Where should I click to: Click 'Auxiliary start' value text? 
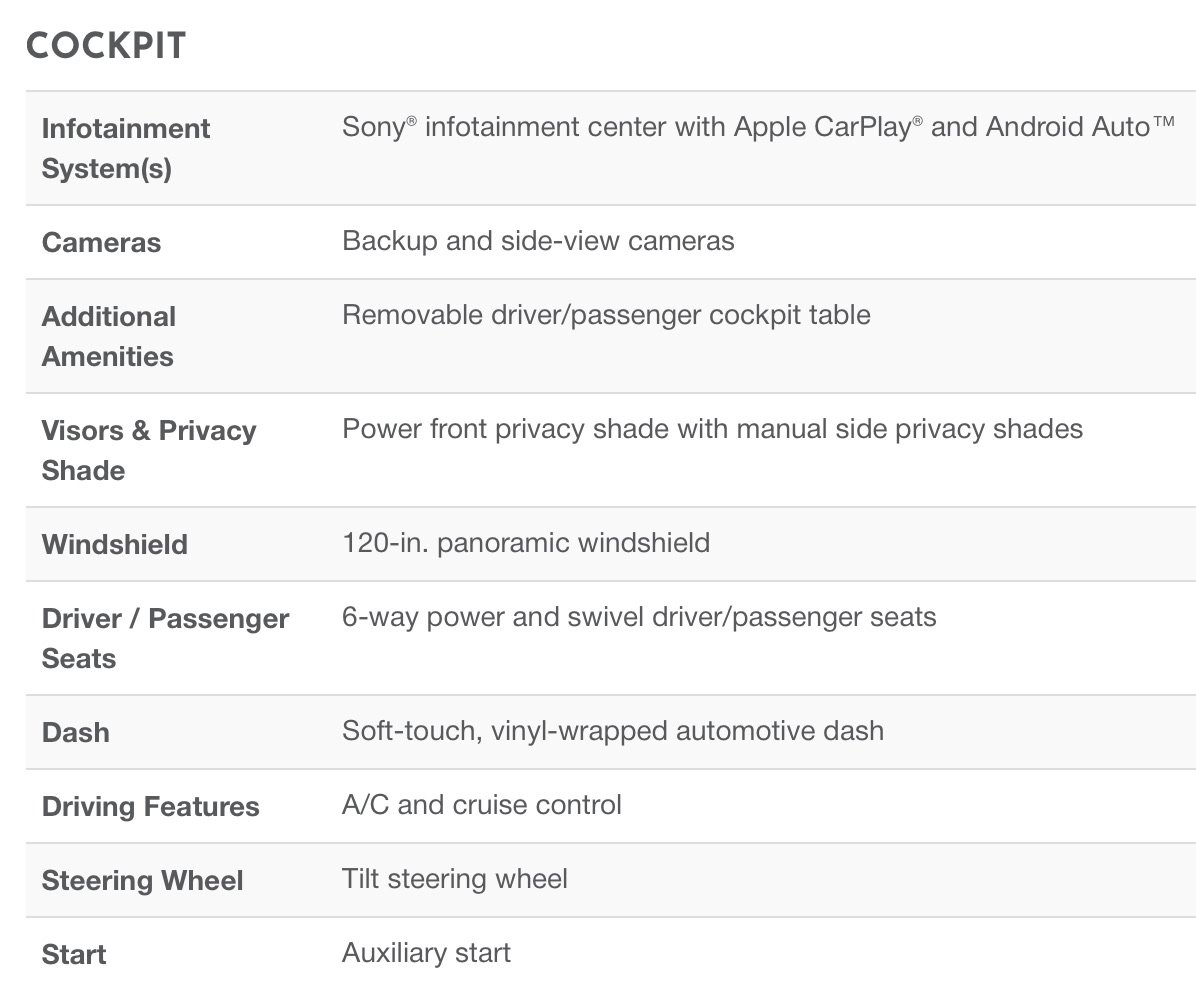[426, 953]
